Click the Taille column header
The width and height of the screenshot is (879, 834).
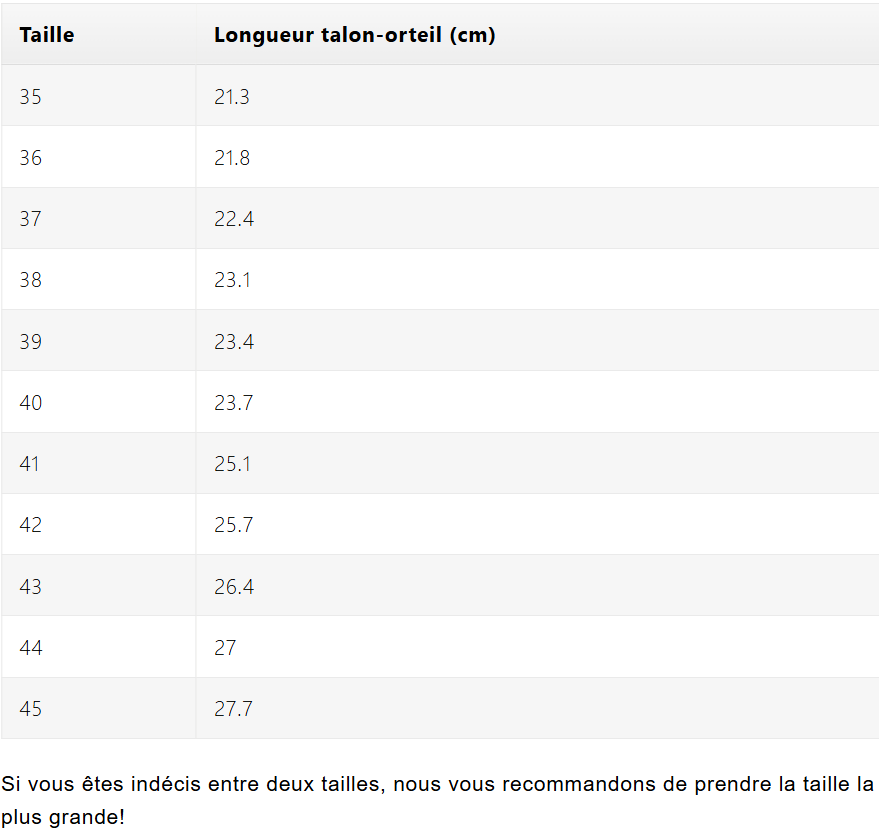point(47,35)
